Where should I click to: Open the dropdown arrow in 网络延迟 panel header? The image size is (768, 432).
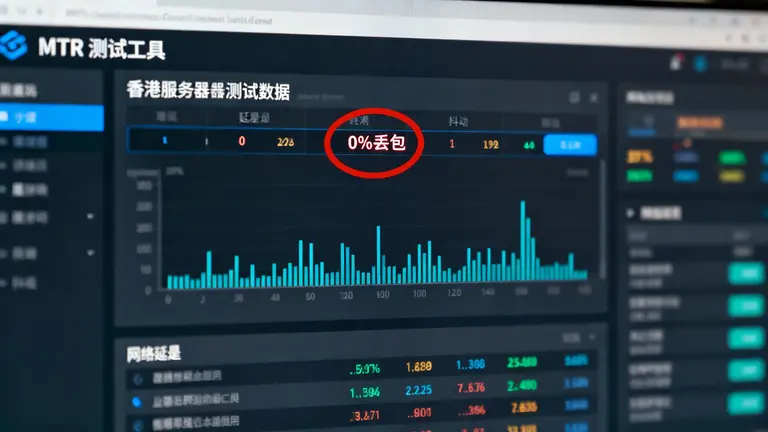593,337
